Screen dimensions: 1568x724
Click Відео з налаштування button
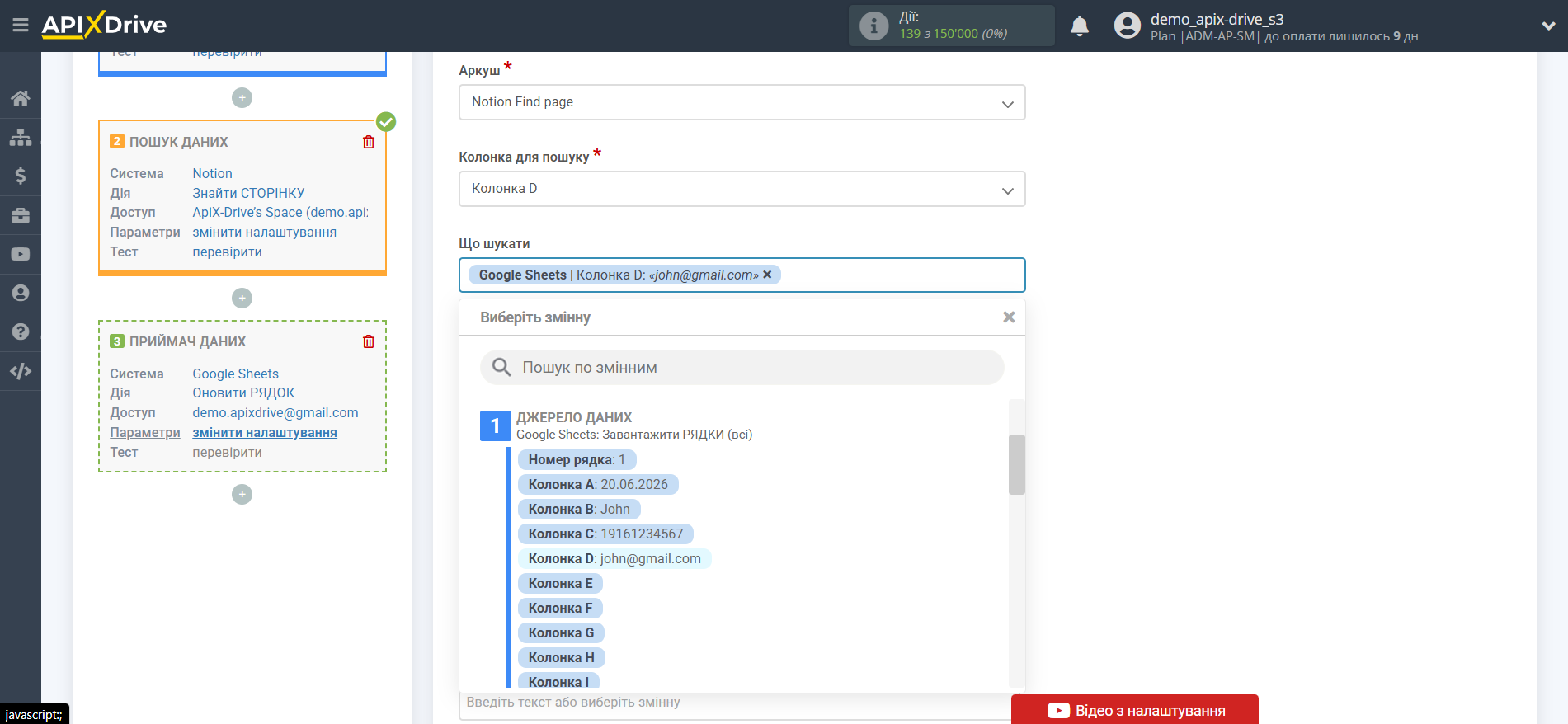coord(1134,710)
